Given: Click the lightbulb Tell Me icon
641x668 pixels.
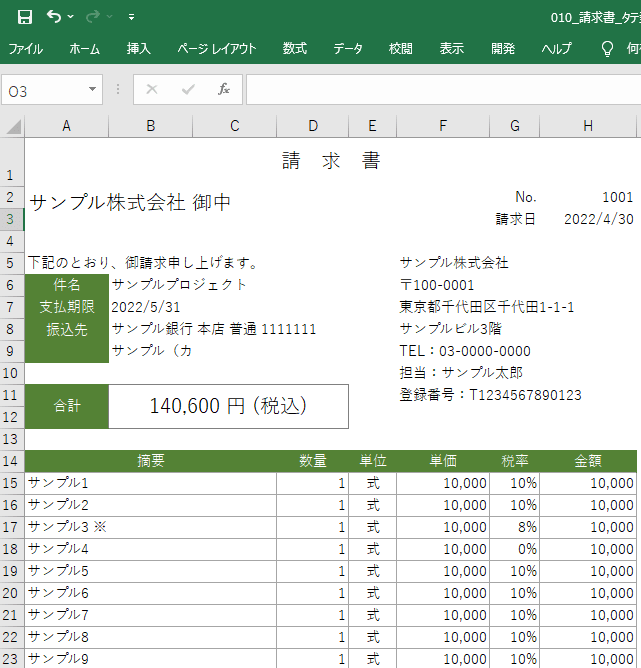Looking at the screenshot, I should 607,49.
